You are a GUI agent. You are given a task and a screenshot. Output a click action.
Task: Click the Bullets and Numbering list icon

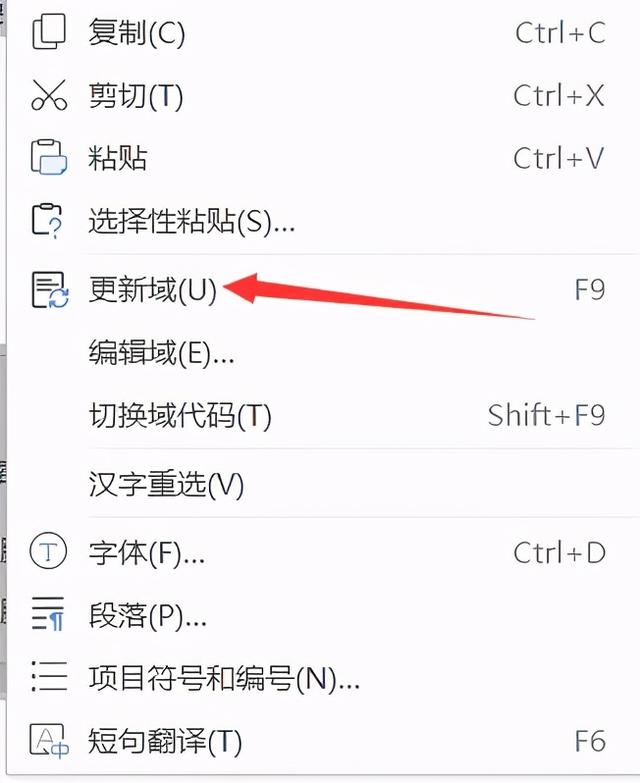click(49, 677)
